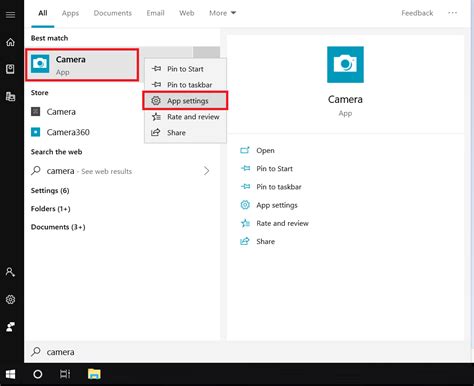Click the Store Camera app tile icon
The height and width of the screenshot is (386, 474).
(35, 111)
